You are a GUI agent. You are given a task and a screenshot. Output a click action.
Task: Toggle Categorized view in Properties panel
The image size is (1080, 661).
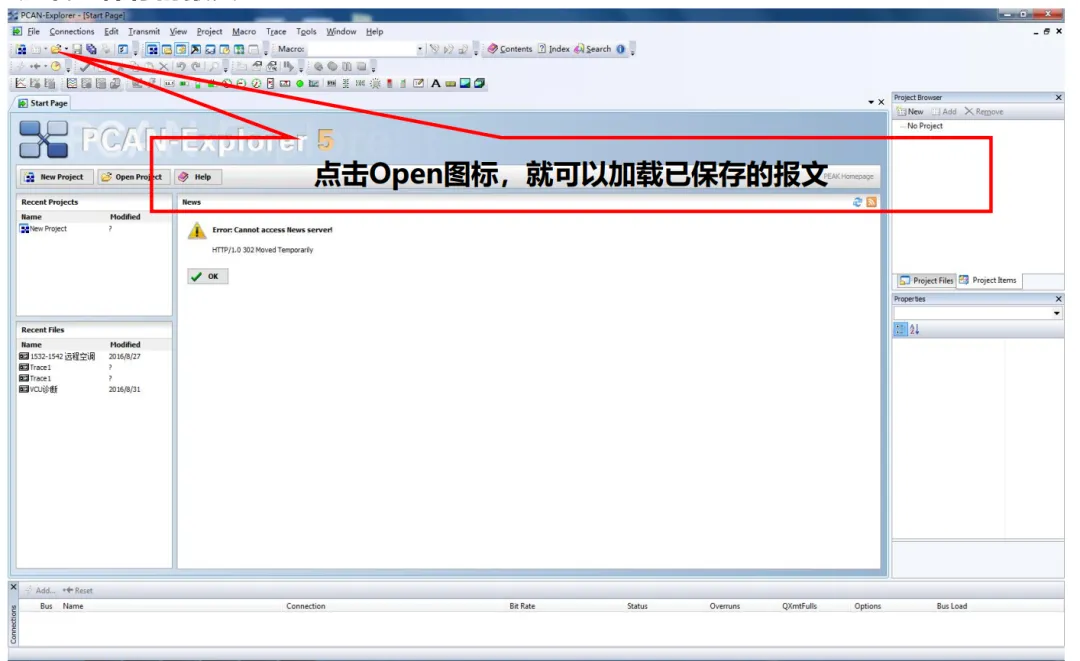tap(900, 329)
